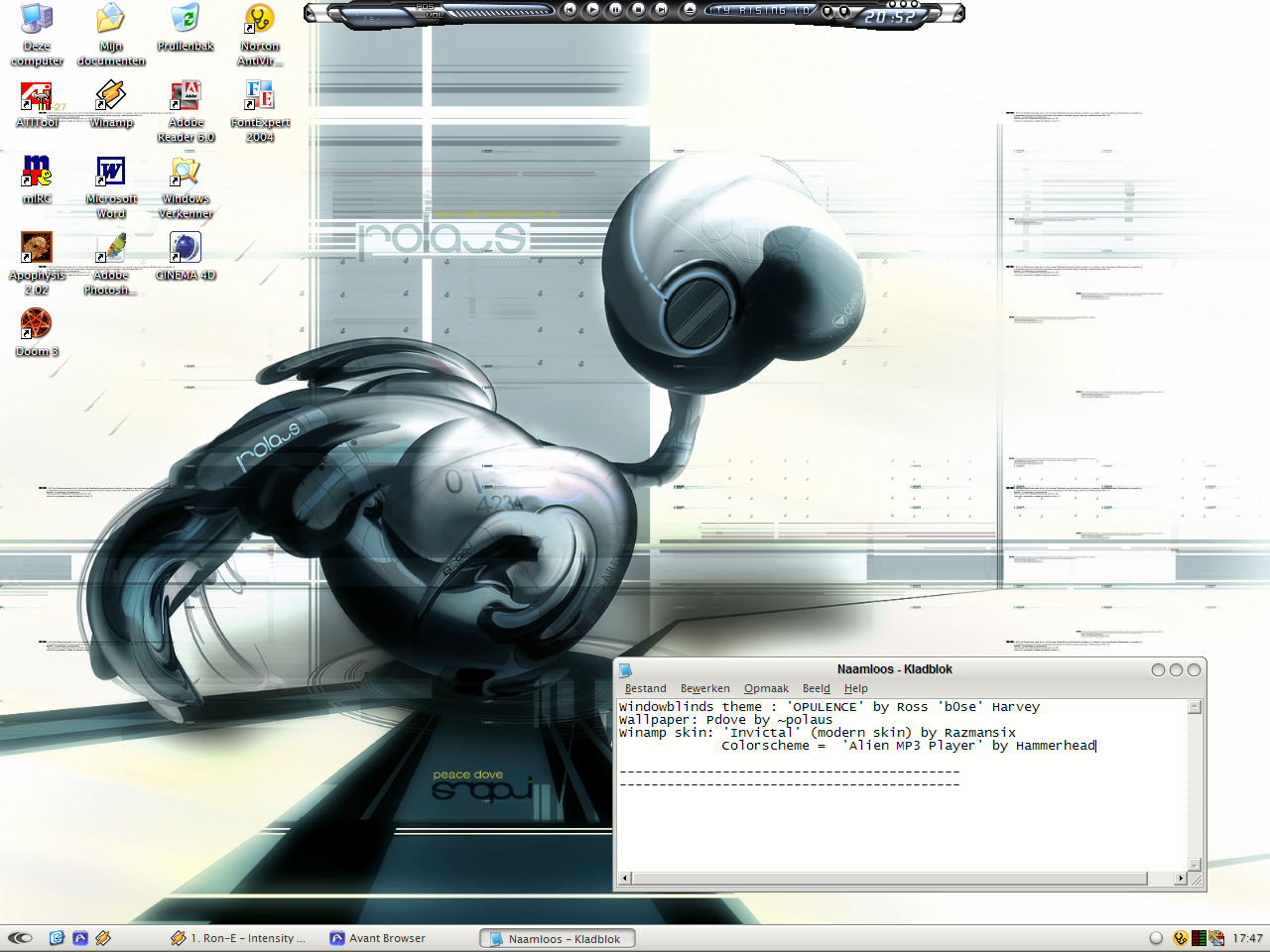The width and height of the screenshot is (1270, 952).
Task: Launch Norton AntiVirus shortcut
Action: click(260, 35)
